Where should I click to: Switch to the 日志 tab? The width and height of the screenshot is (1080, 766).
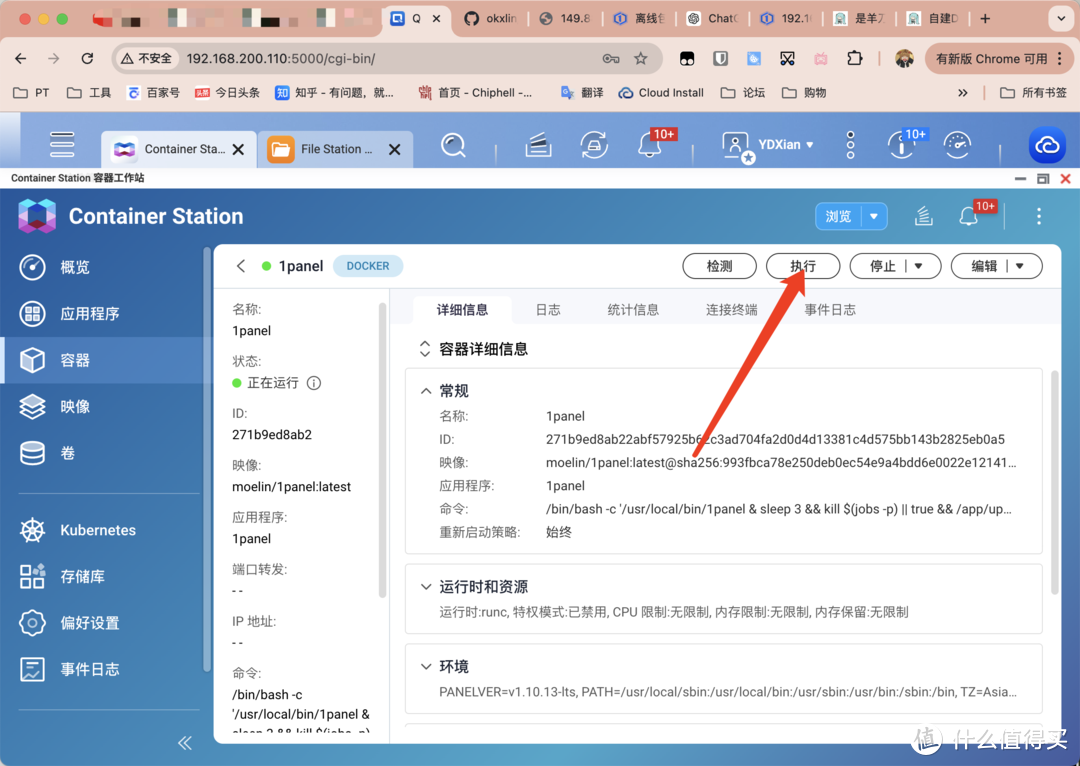pyautogui.click(x=548, y=310)
